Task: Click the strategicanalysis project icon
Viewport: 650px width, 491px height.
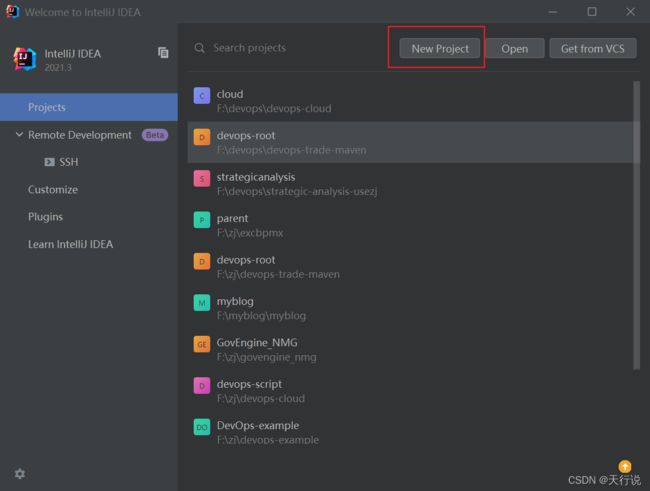Action: (x=202, y=179)
